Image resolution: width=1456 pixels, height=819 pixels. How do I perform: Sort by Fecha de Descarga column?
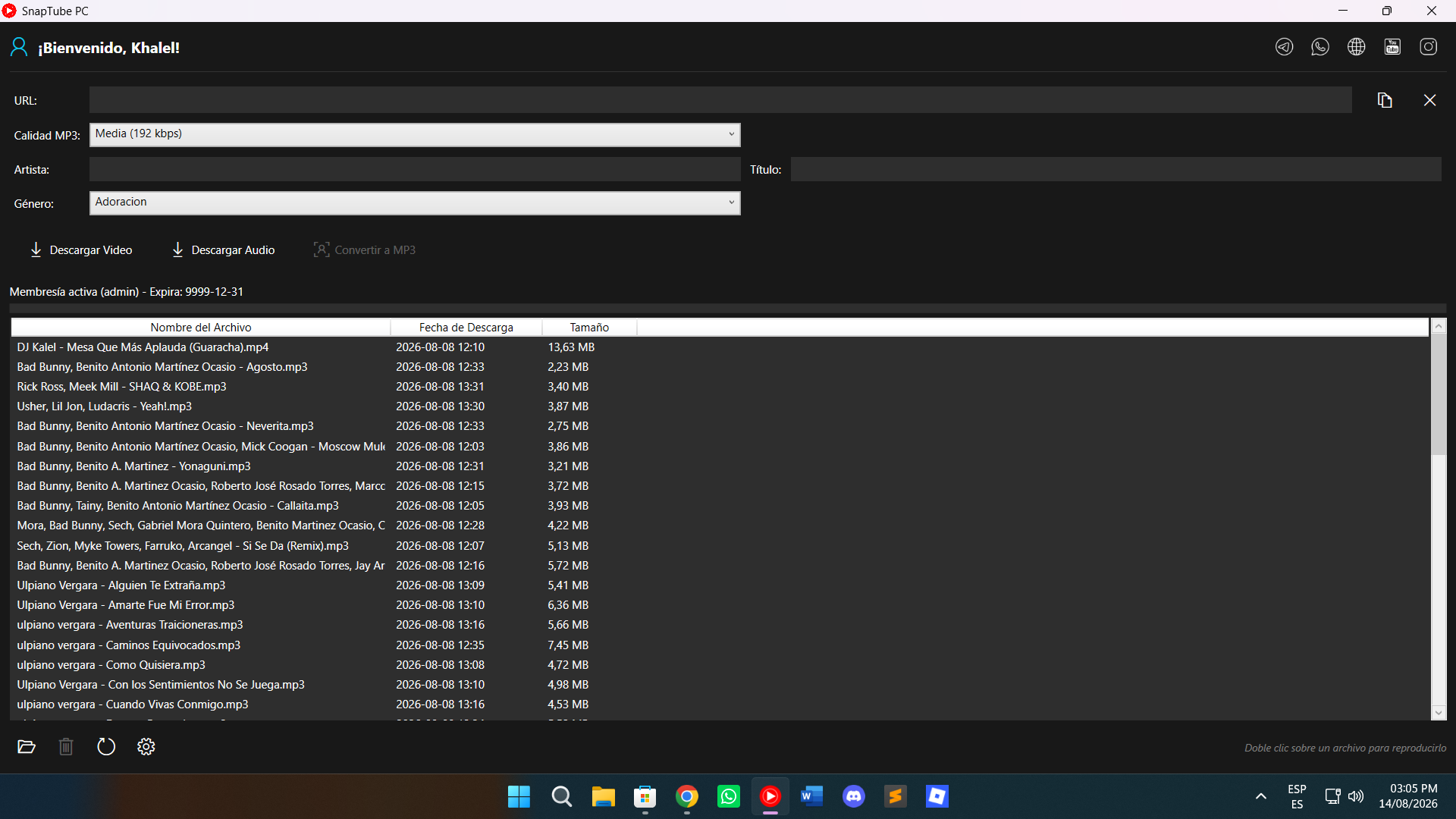pos(466,328)
